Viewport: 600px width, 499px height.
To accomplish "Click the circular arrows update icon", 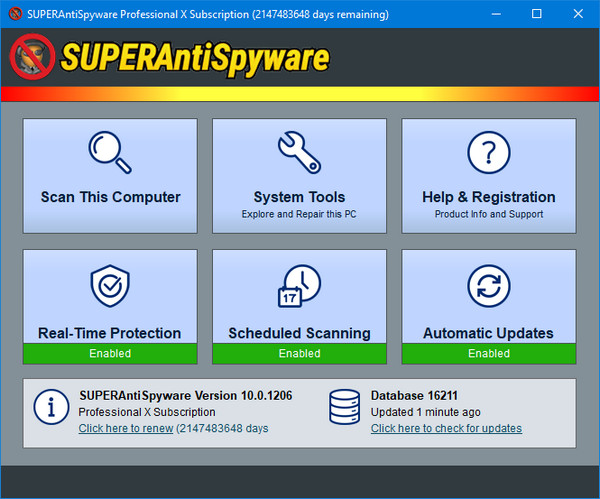I will click(489, 288).
